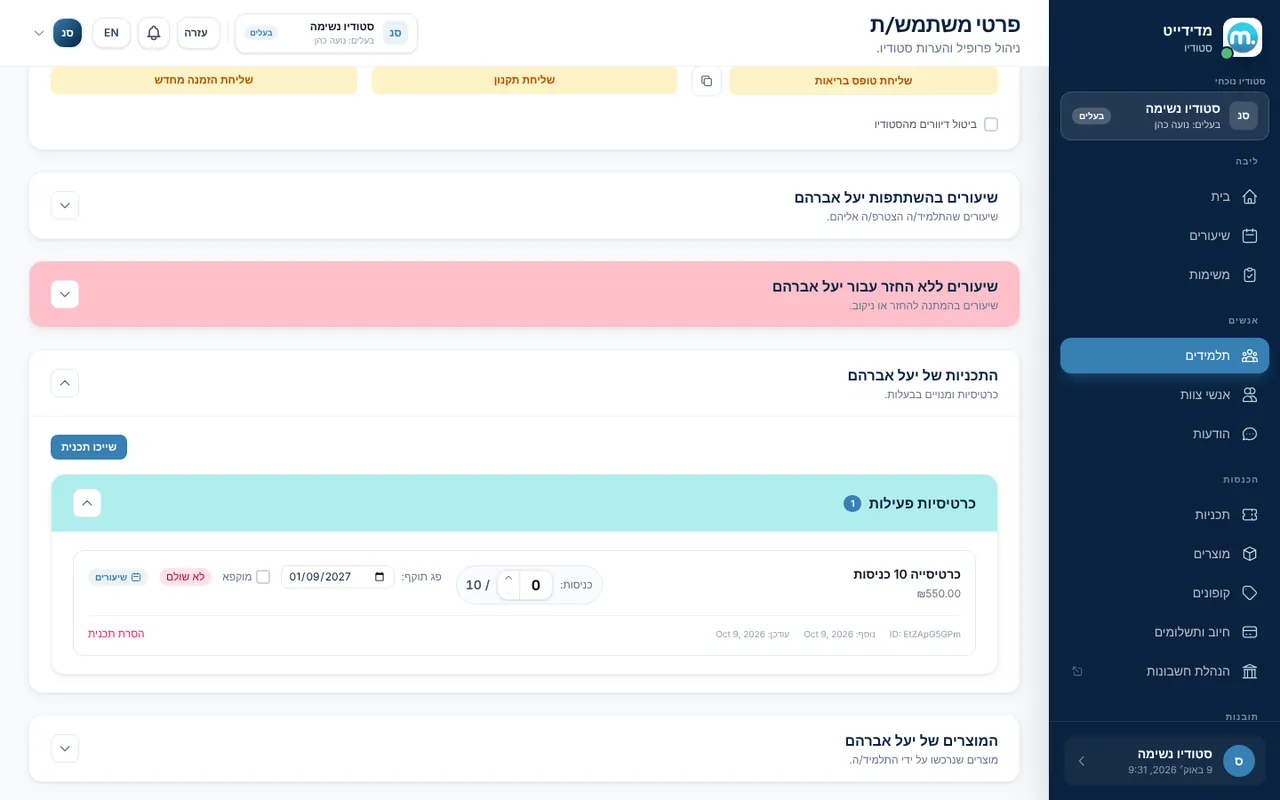Open תכניות in the sidebar
The height and width of the screenshot is (800, 1280).
(x=1165, y=515)
